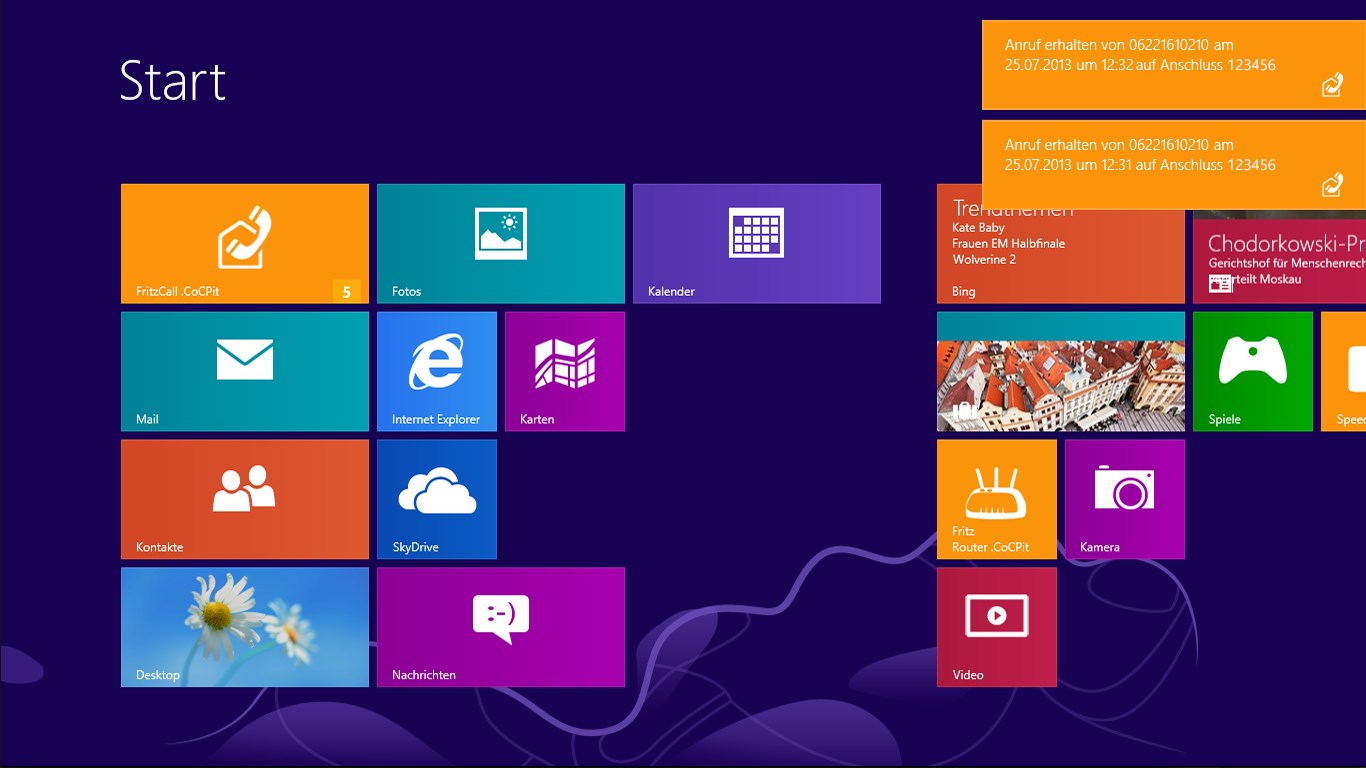Launch the Kamera tile

[x=1125, y=500]
